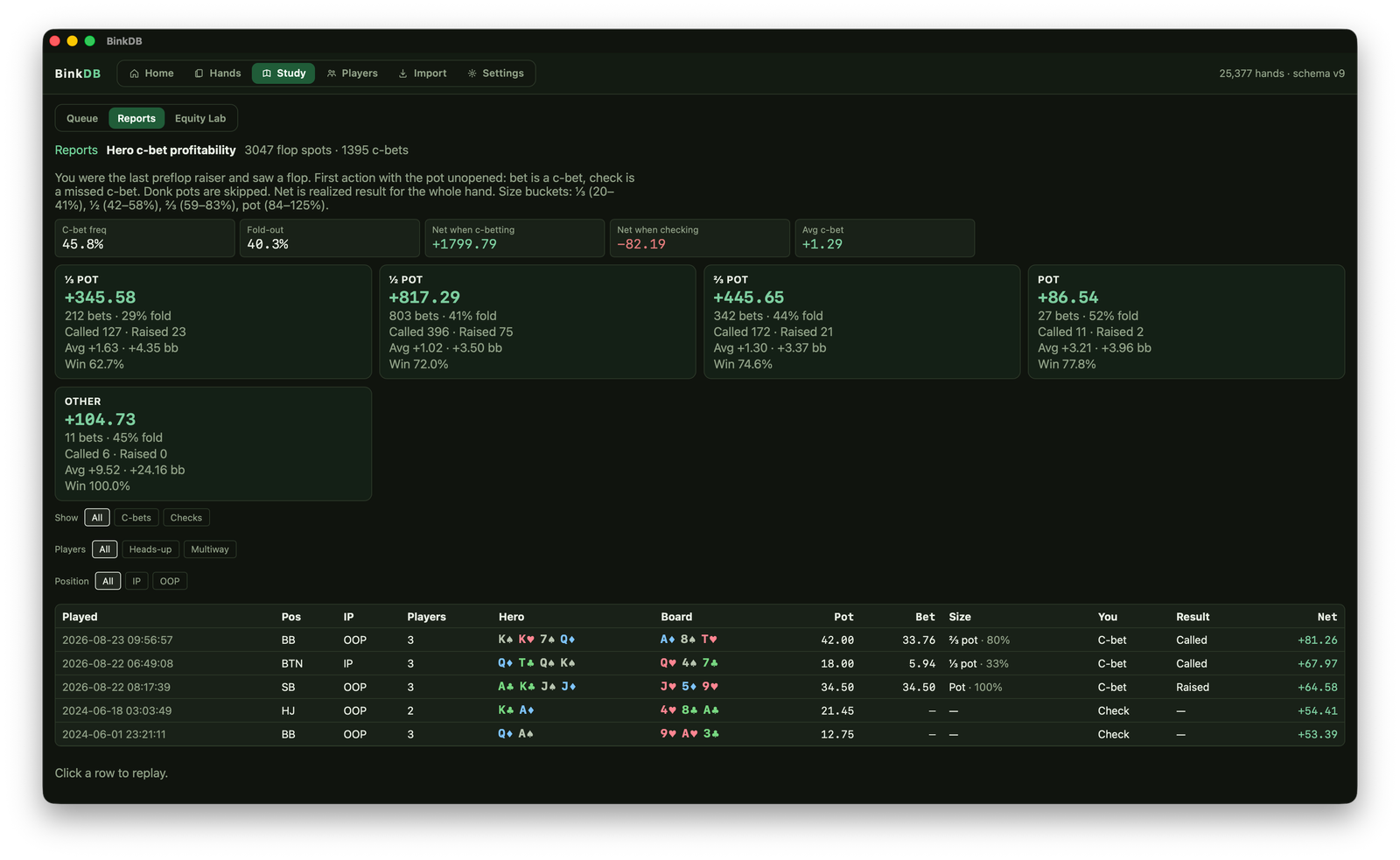This screenshot has height=860, width=1400.
Task: Sort table by Bet column header
Action: click(x=925, y=617)
